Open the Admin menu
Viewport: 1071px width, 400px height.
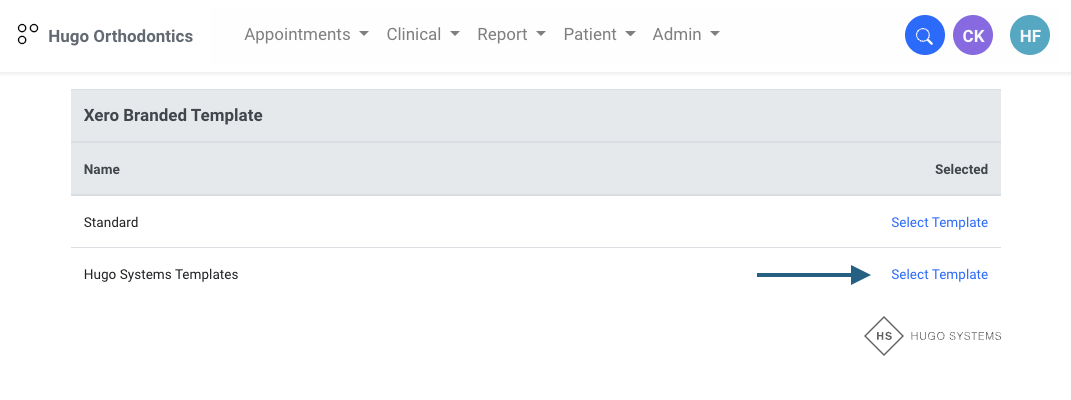tap(686, 34)
